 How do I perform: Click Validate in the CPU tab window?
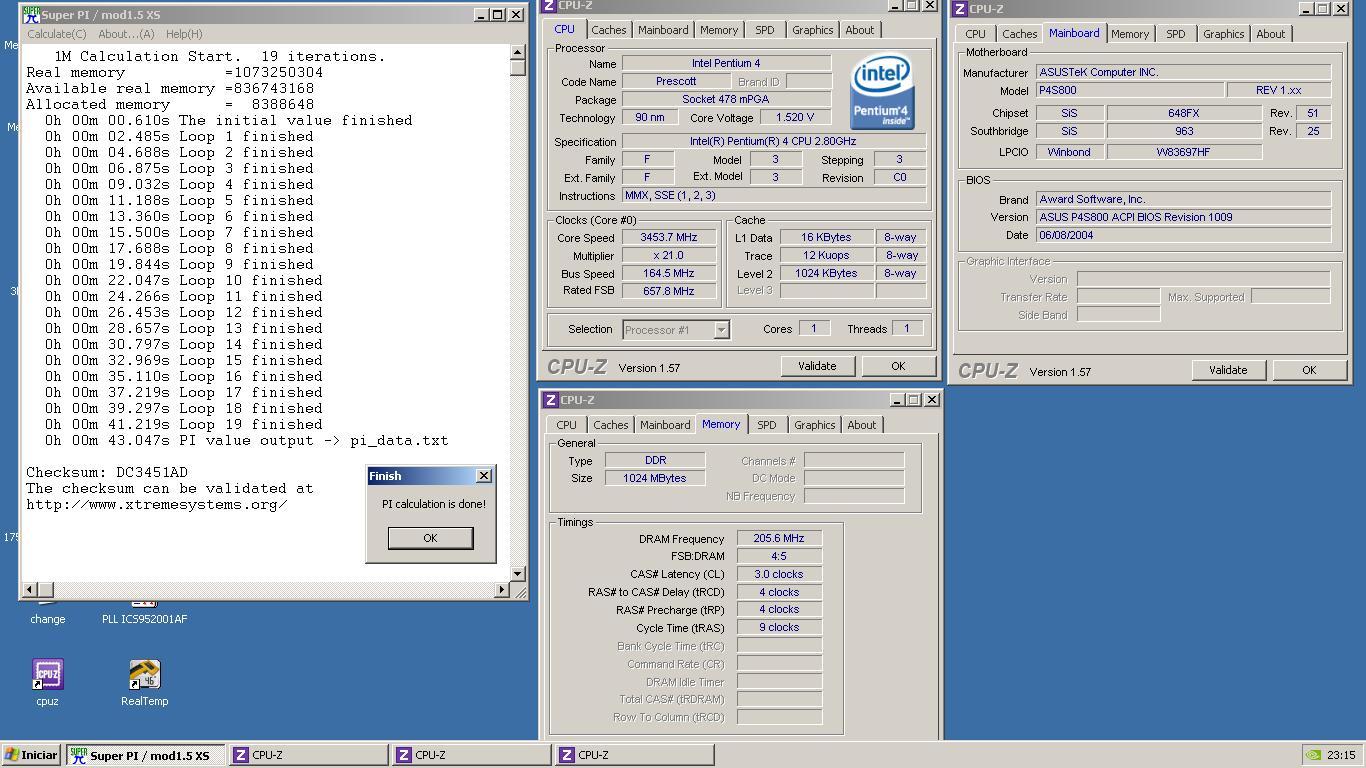point(817,366)
